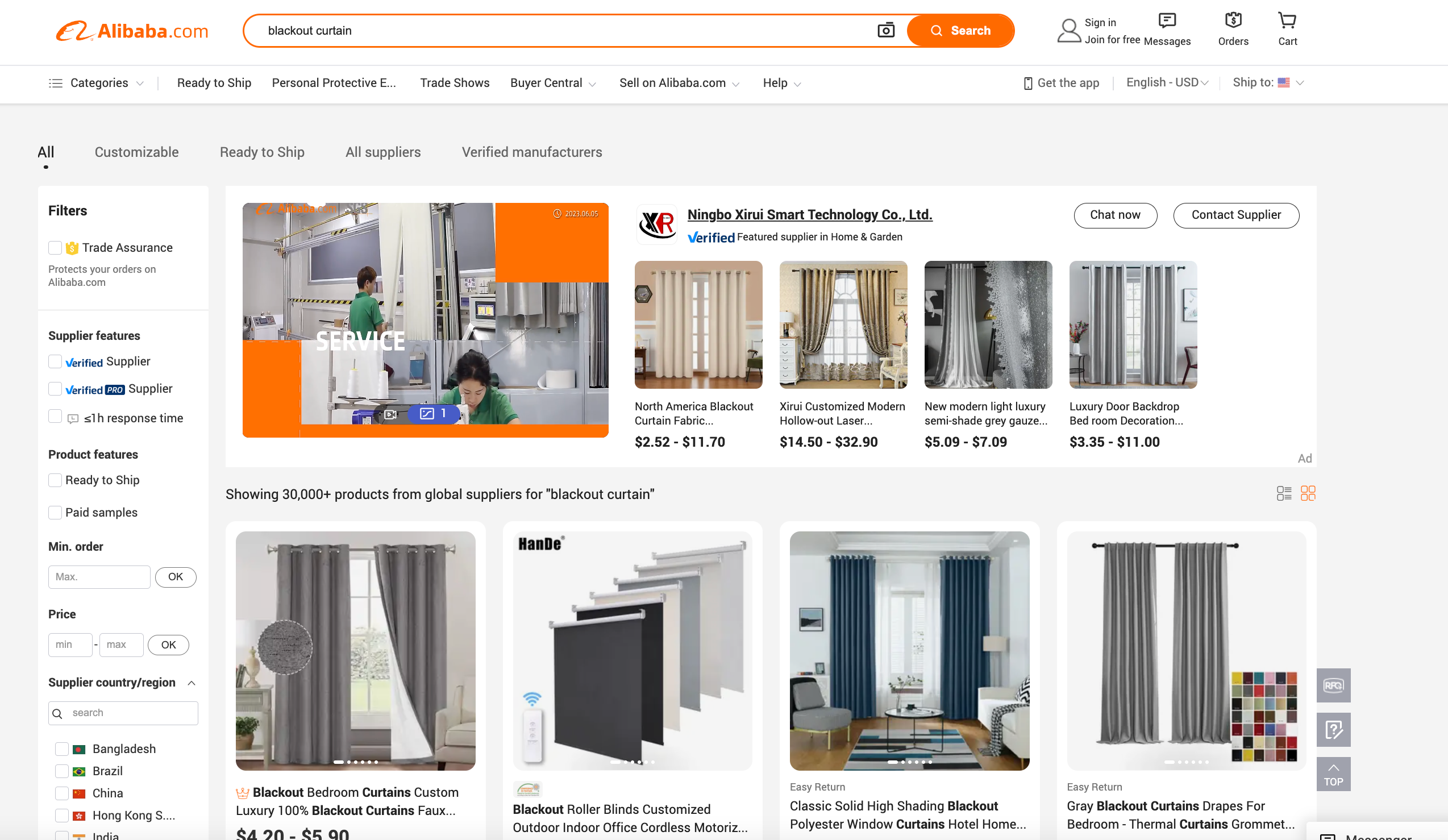1448x840 pixels.
Task: Open Ningbo Xirui Smart Technology supplier link
Action: tap(810, 215)
